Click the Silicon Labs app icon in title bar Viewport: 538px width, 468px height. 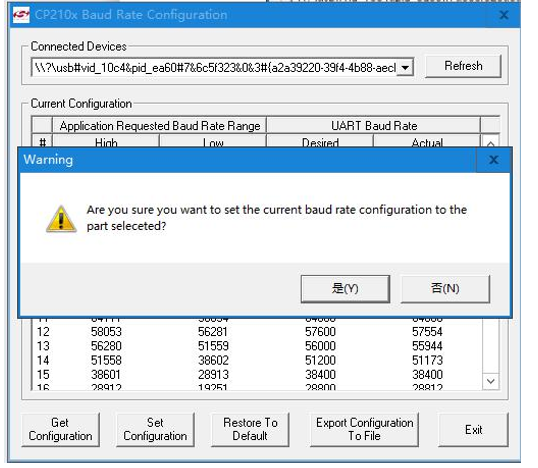point(21,15)
